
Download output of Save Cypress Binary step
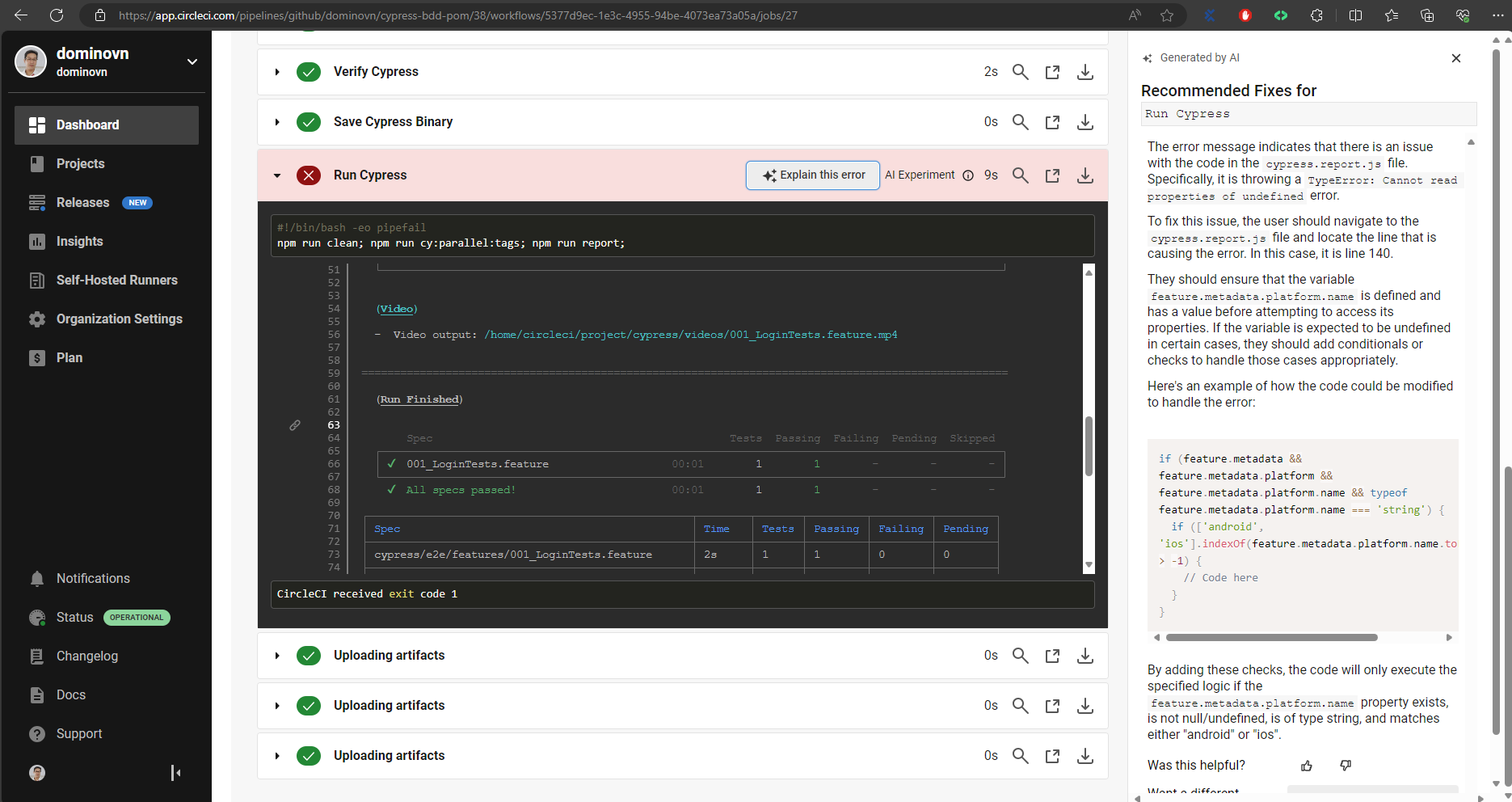tap(1085, 122)
